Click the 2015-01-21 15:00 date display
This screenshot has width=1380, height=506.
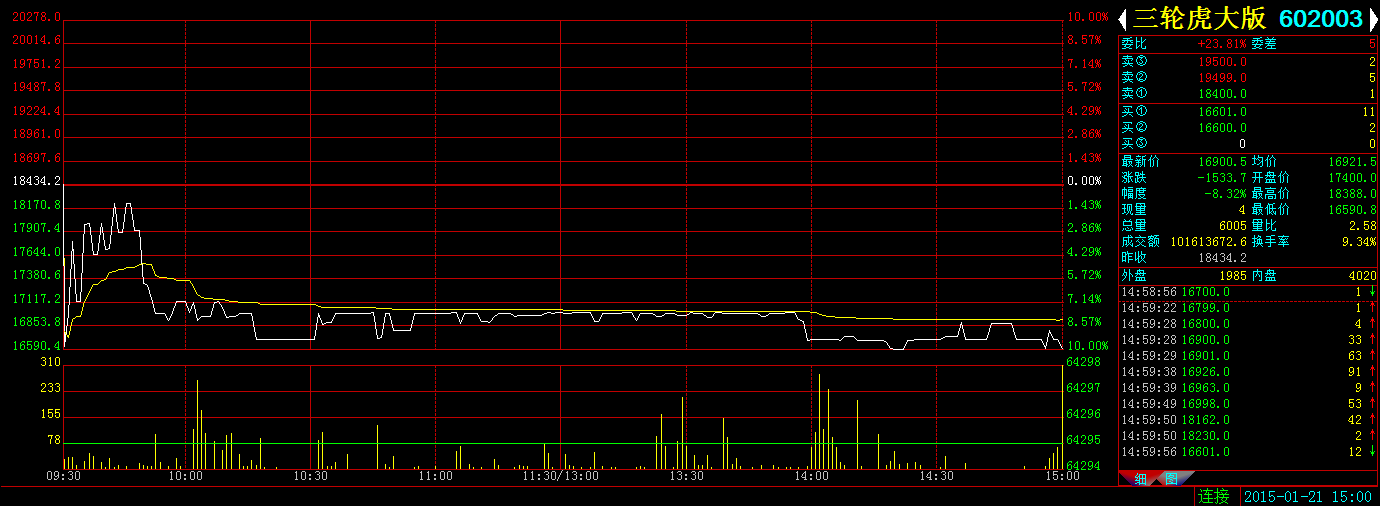(1309, 496)
